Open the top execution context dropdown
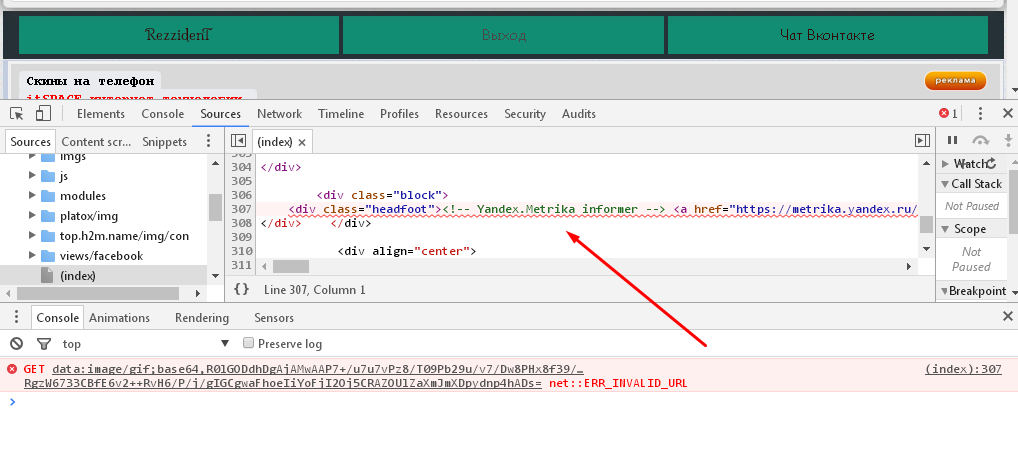 click(x=145, y=344)
